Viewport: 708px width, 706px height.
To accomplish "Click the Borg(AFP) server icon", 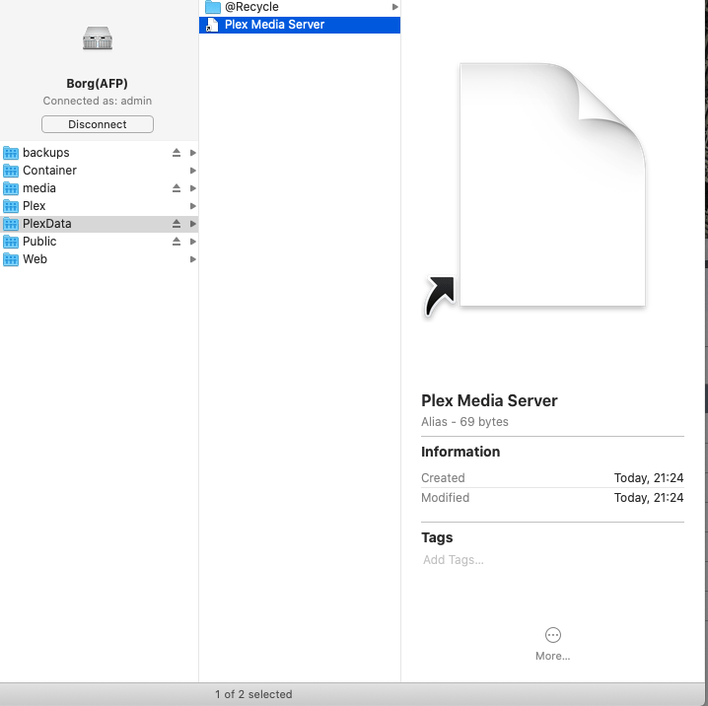I will (98, 38).
